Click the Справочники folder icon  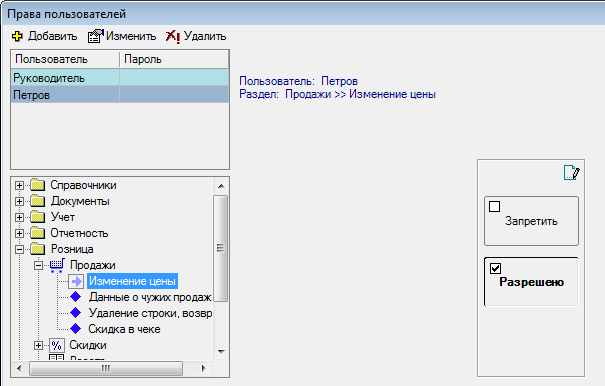(38, 185)
